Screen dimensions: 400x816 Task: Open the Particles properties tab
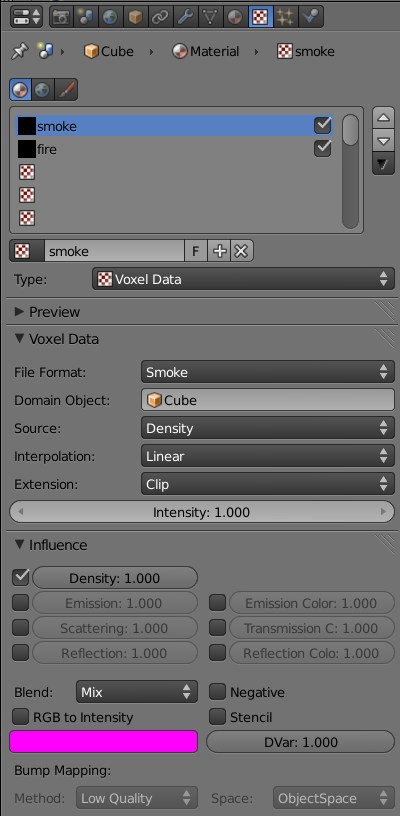click(286, 17)
